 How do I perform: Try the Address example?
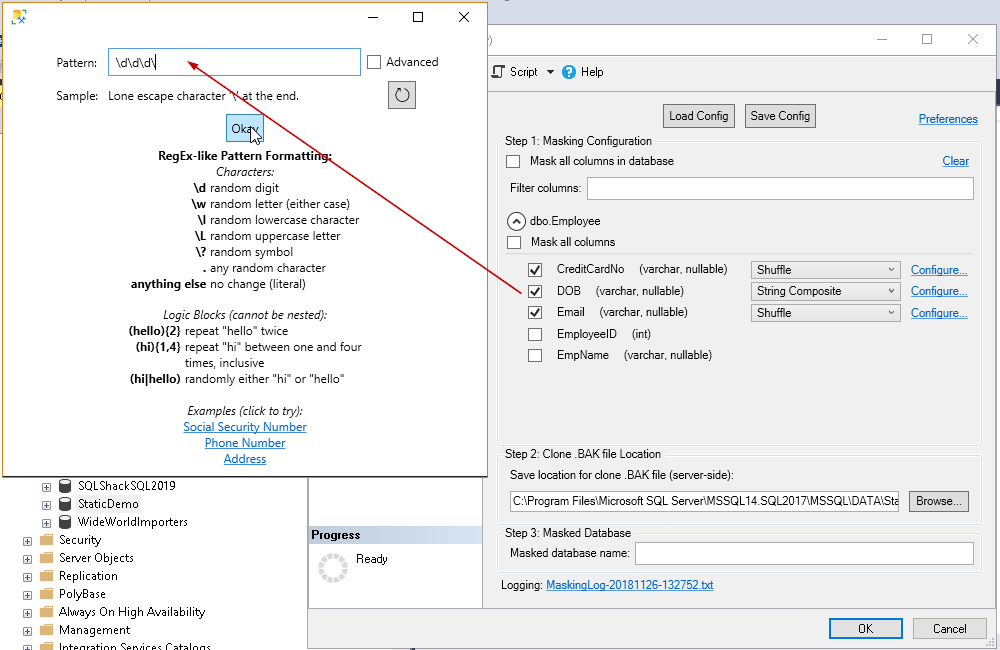pyautogui.click(x=245, y=459)
